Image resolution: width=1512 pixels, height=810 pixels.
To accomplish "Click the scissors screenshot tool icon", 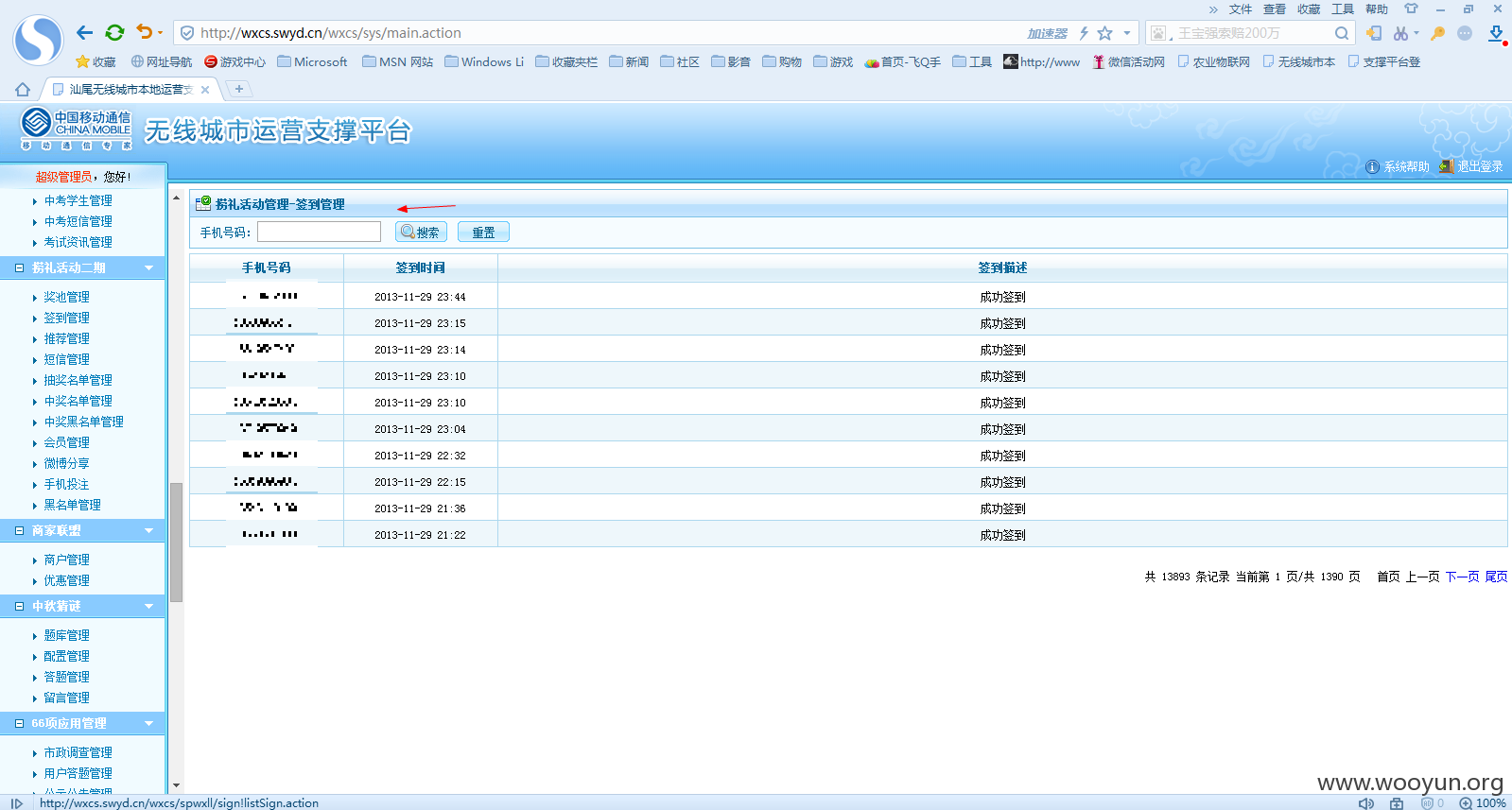I will [1400, 33].
